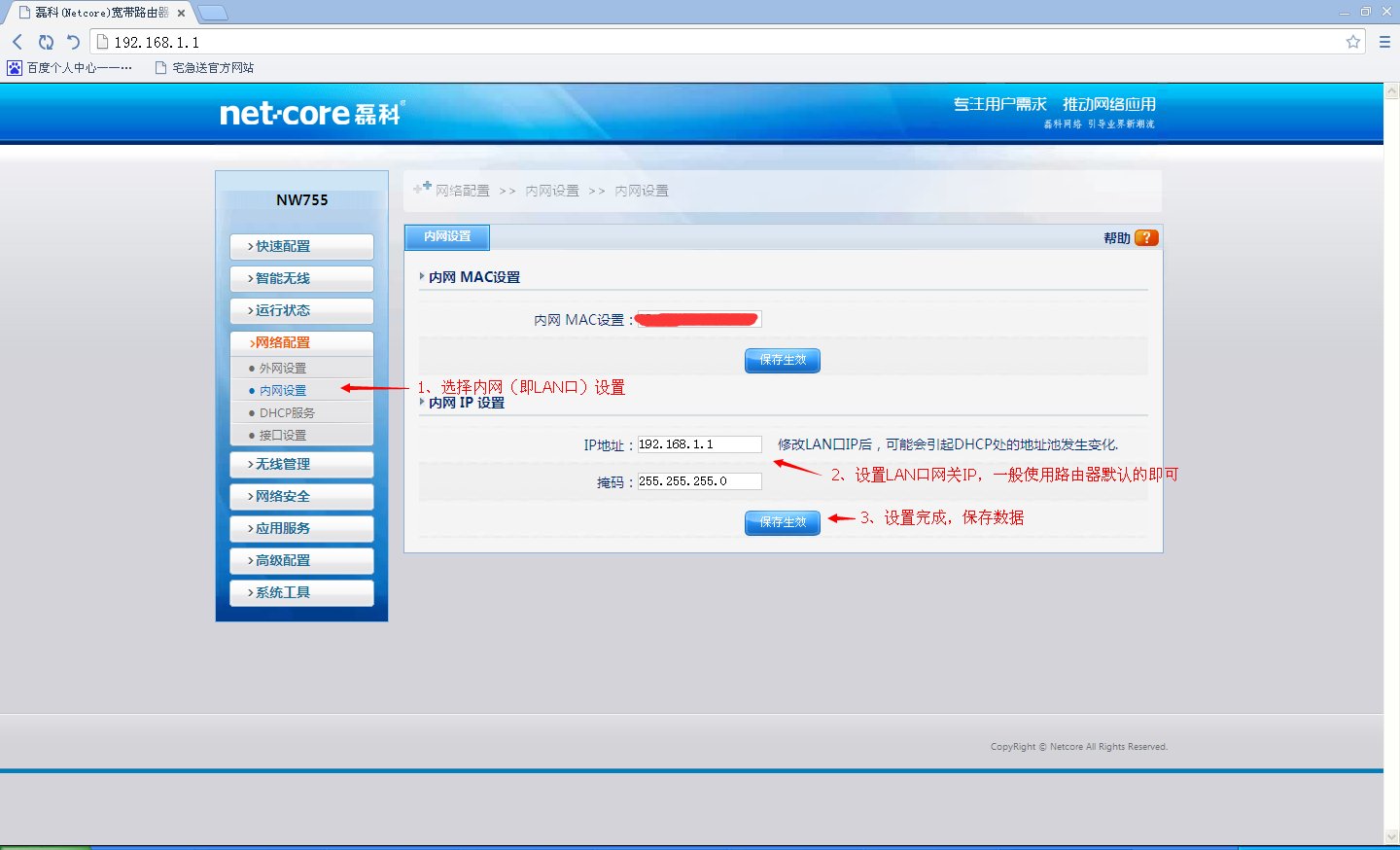Switch to the 内网设置 tab
The image size is (1400, 850).
pos(446,236)
